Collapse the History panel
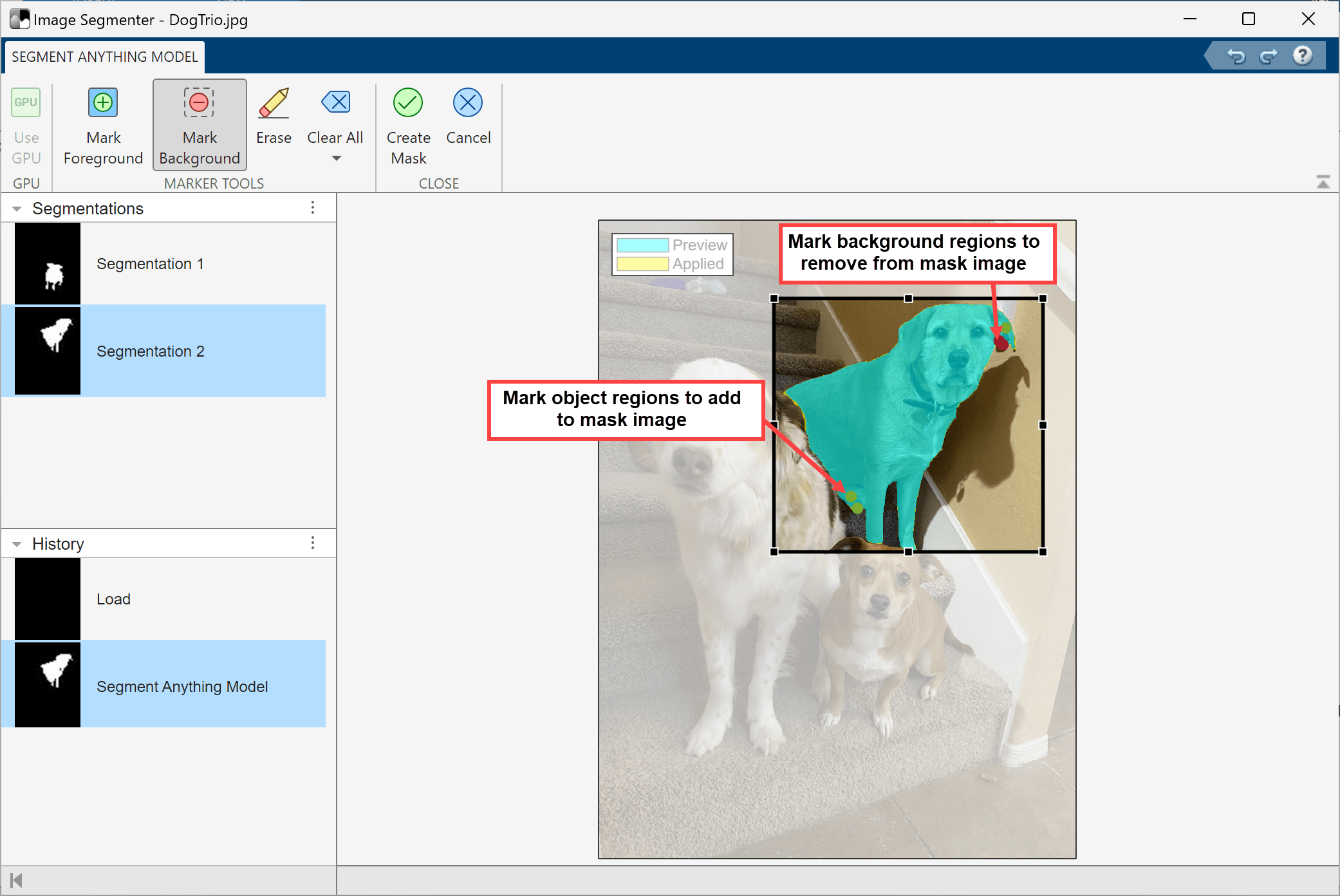 [x=17, y=545]
